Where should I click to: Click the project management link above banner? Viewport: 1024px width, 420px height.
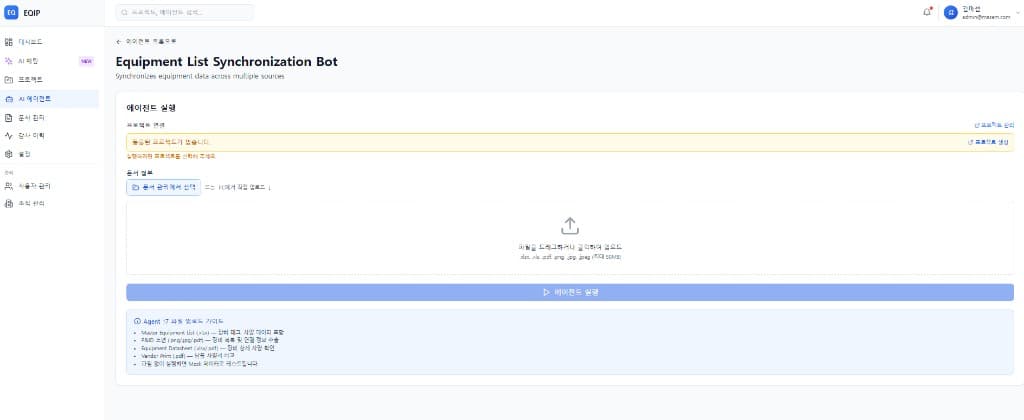click(x=993, y=125)
